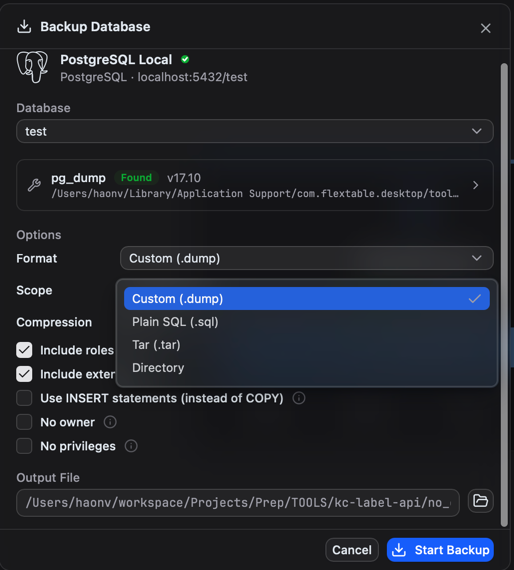Click the Found status badge
Image resolution: width=514 pixels, height=570 pixels.
pyautogui.click(x=136, y=177)
